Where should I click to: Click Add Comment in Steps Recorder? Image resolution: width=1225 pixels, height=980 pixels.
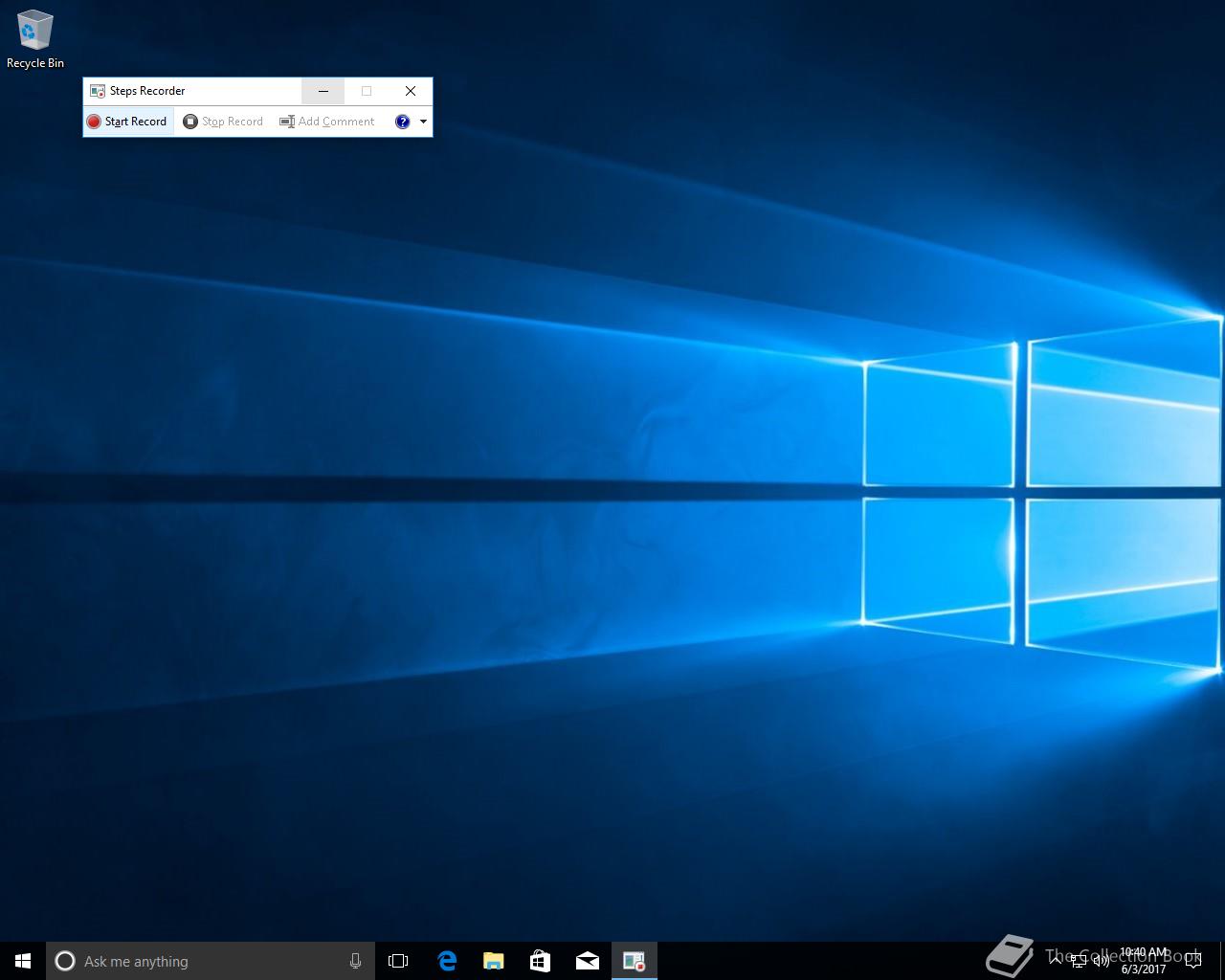(327, 122)
